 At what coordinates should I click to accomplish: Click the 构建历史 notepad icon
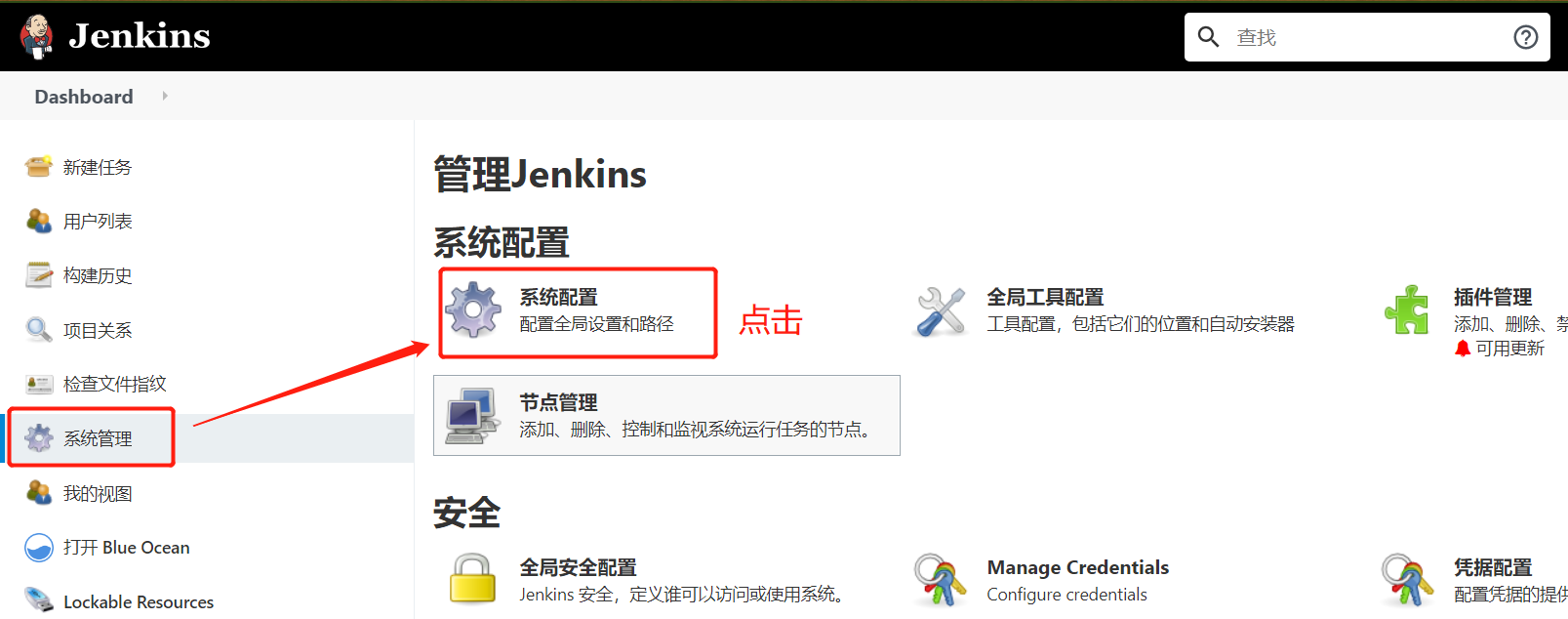[x=39, y=275]
